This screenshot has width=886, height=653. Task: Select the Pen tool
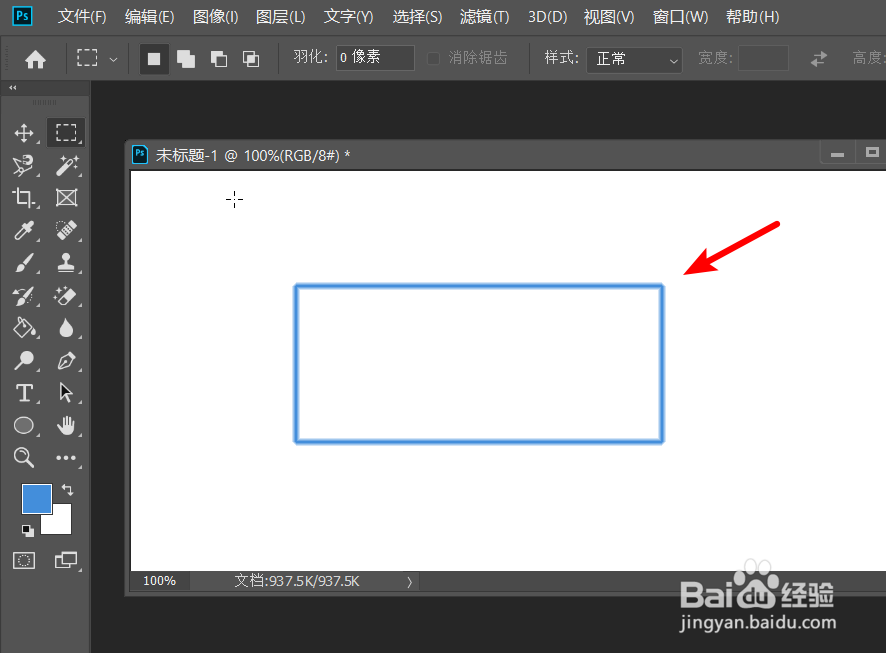click(67, 360)
